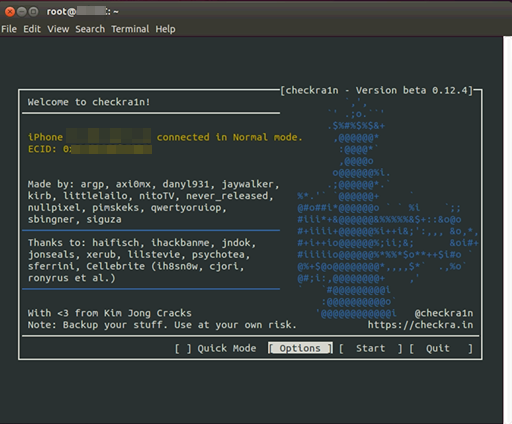Close the terminal window

click(10, 12)
